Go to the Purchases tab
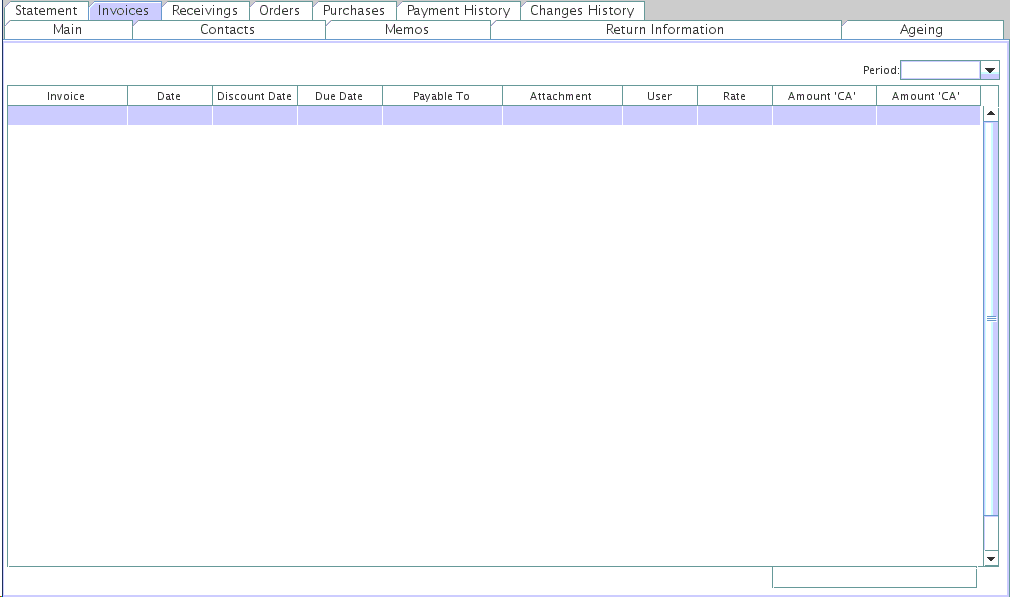The image size is (1011, 597). [x=353, y=11]
